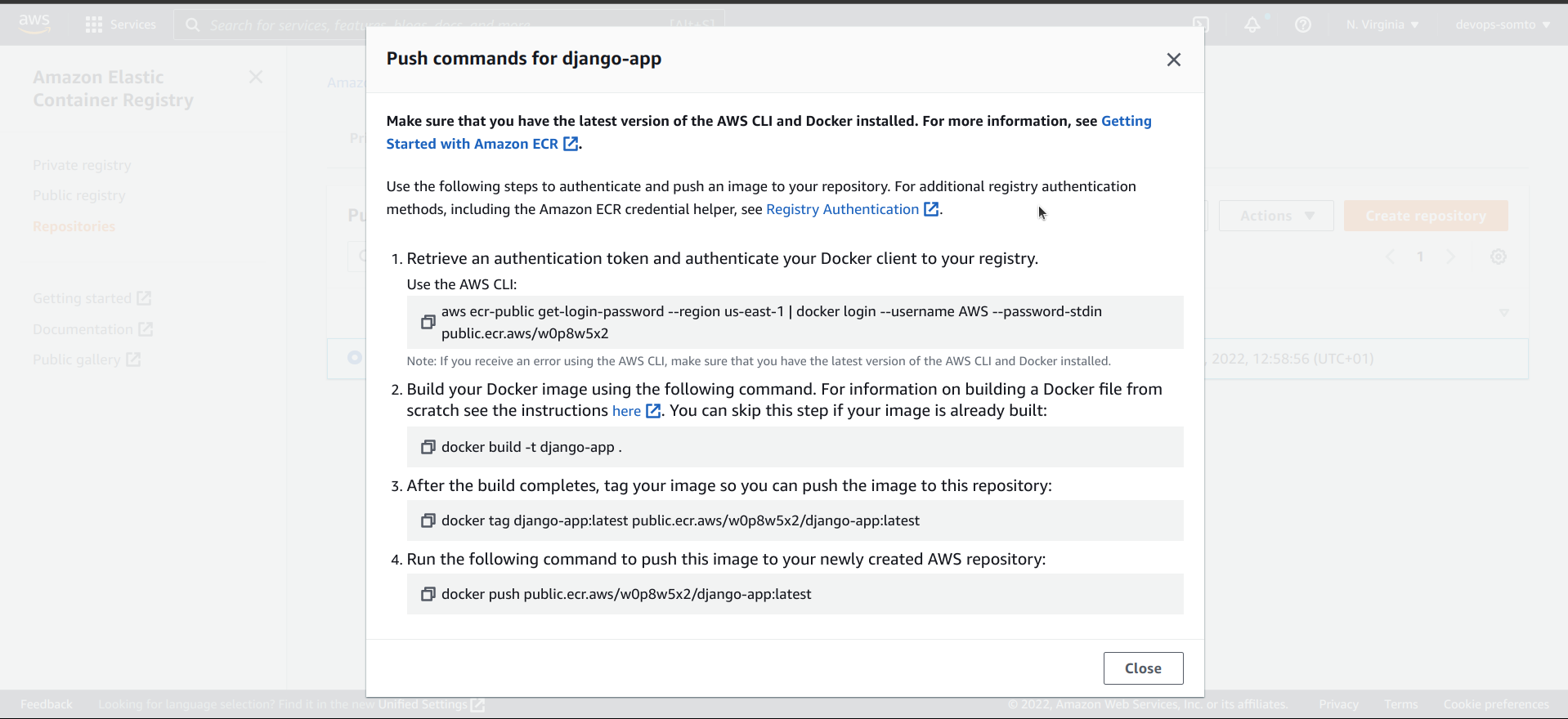Copy the aws ecr-public login command
1568x719 pixels.
pos(428,322)
